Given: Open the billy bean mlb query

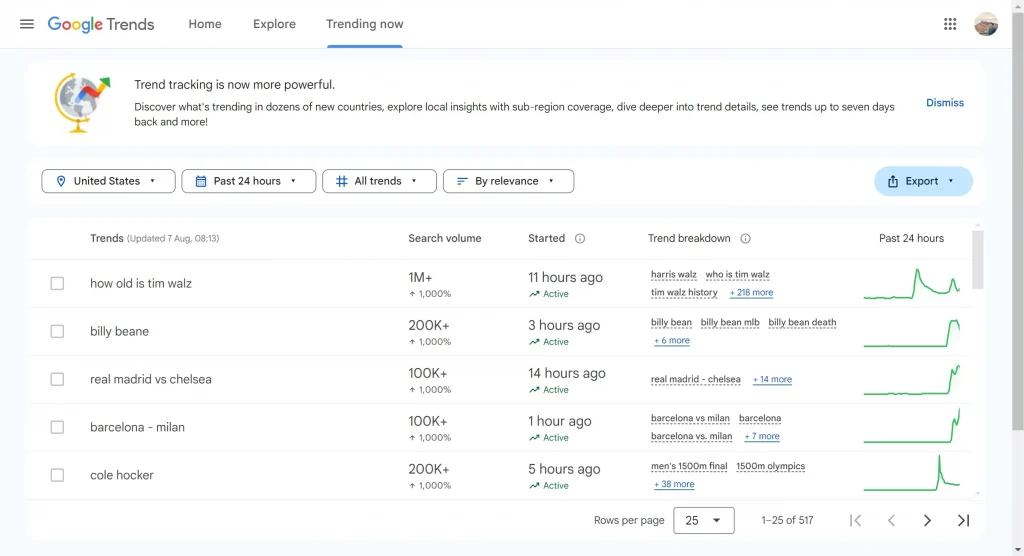Looking at the screenshot, I should 730,323.
